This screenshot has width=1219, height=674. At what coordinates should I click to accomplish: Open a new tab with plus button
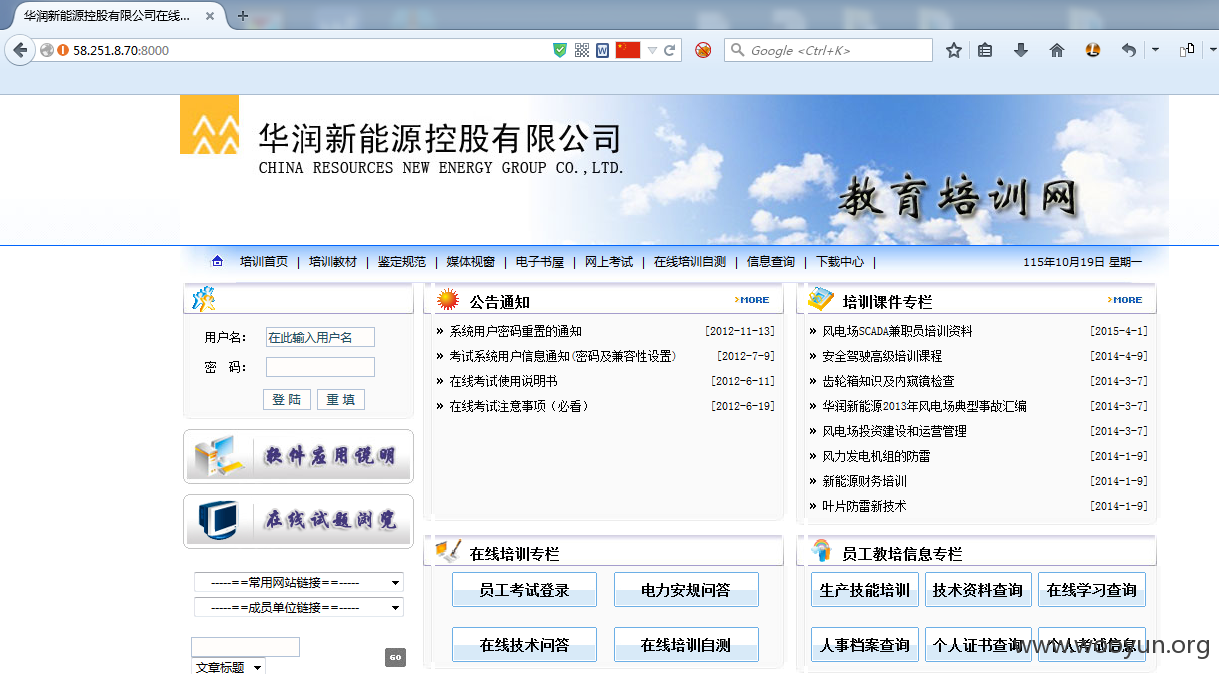click(x=243, y=16)
